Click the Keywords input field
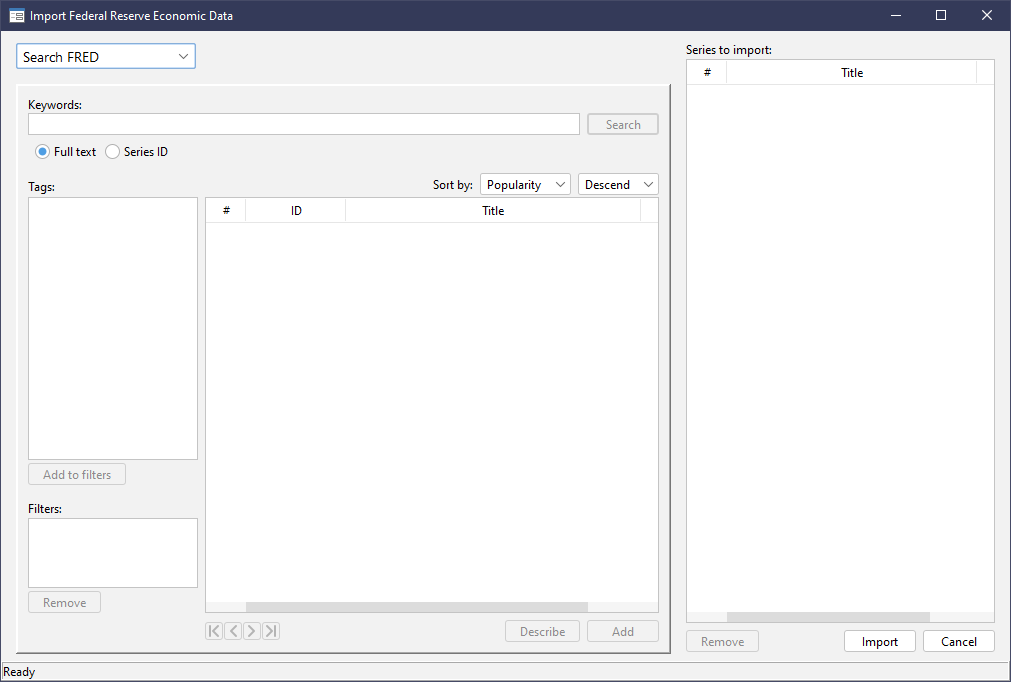The image size is (1011, 682). coord(304,124)
